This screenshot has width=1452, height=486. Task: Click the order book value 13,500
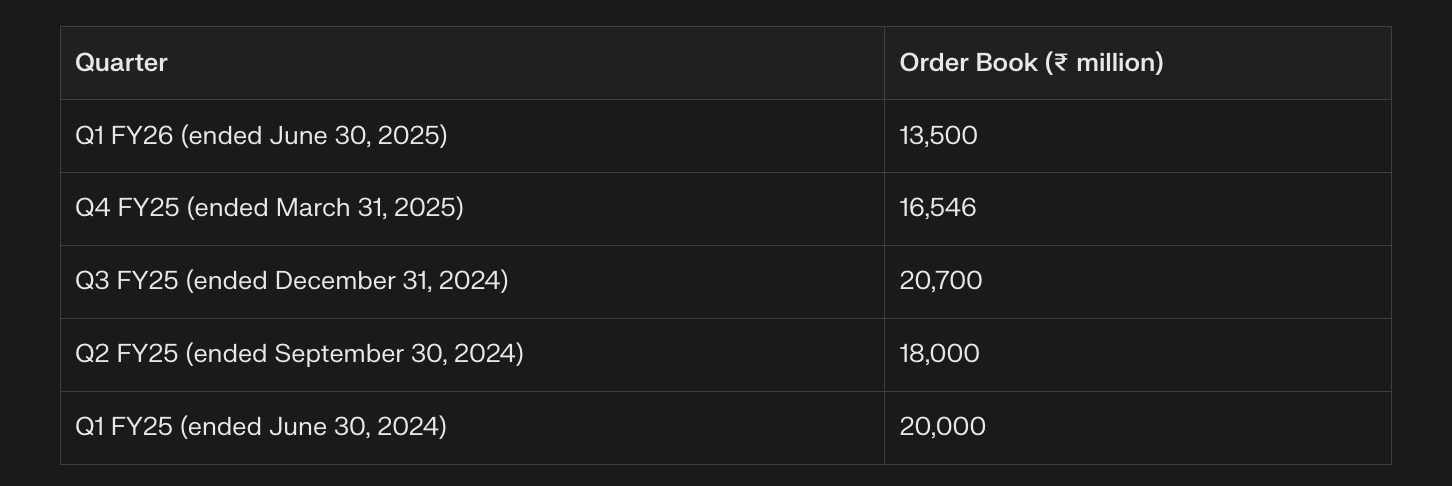[938, 136]
